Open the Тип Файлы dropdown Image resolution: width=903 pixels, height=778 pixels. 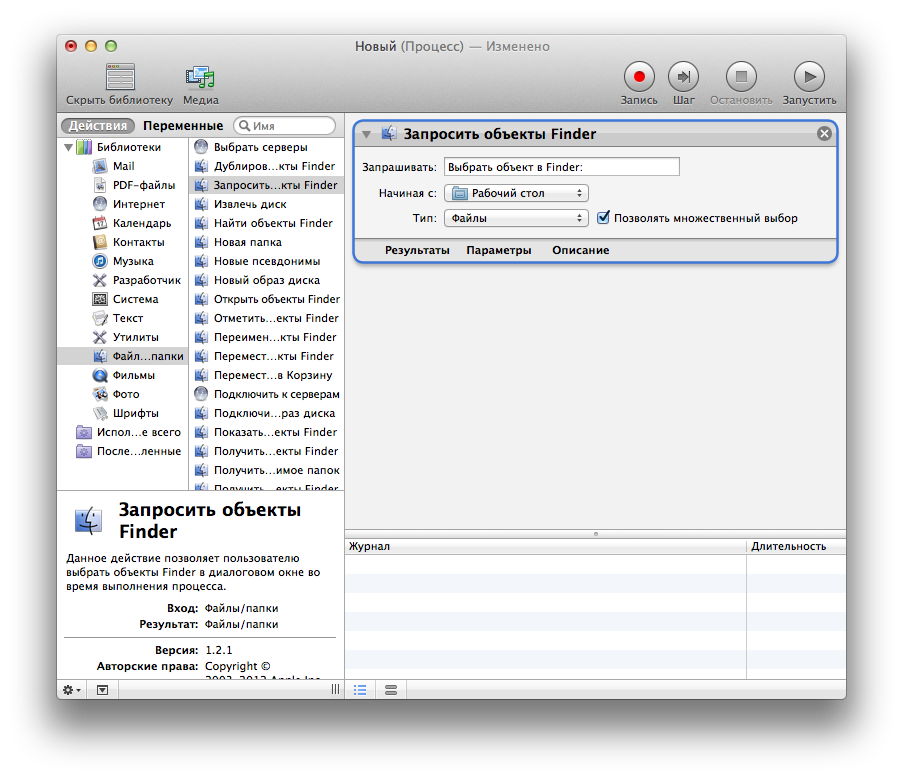(x=516, y=218)
